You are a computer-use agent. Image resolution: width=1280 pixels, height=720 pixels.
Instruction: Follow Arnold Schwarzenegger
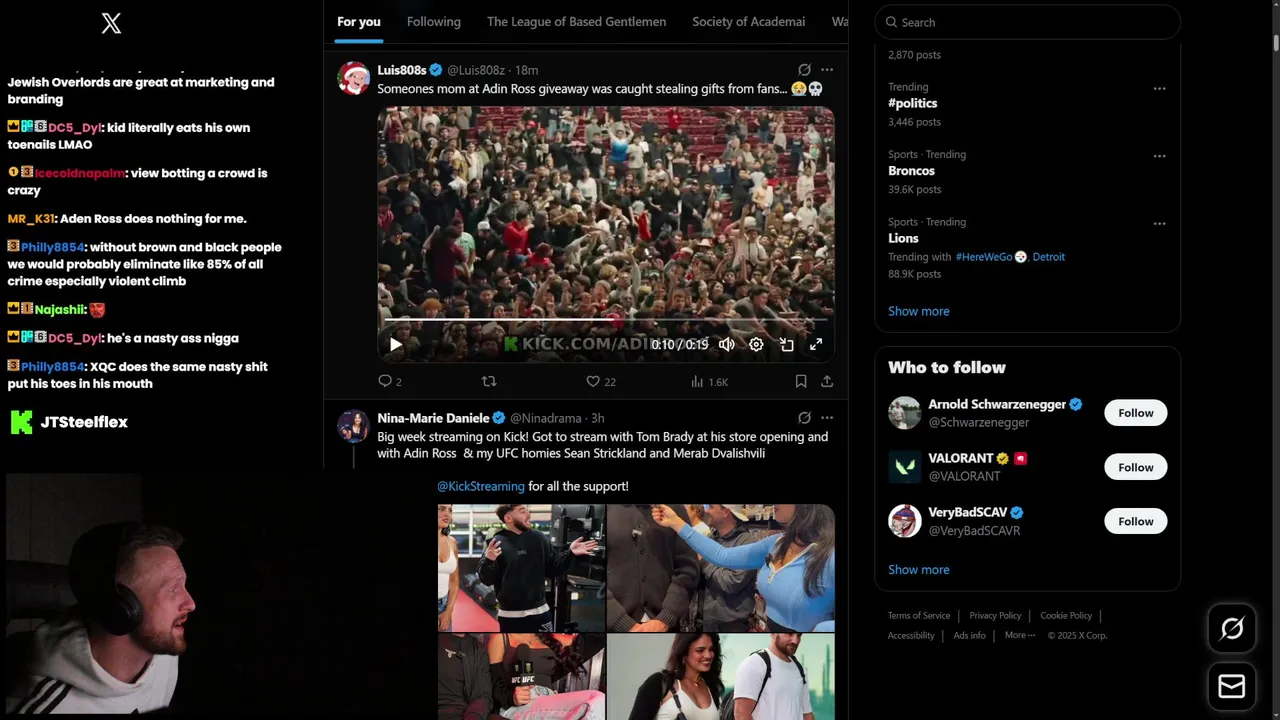tap(1135, 413)
